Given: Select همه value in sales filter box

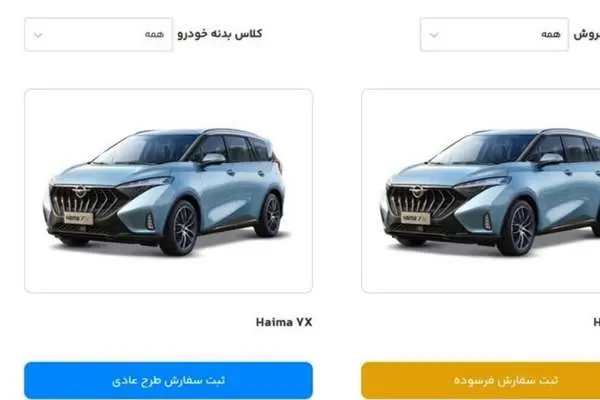Looking at the screenshot, I should click(551, 34).
